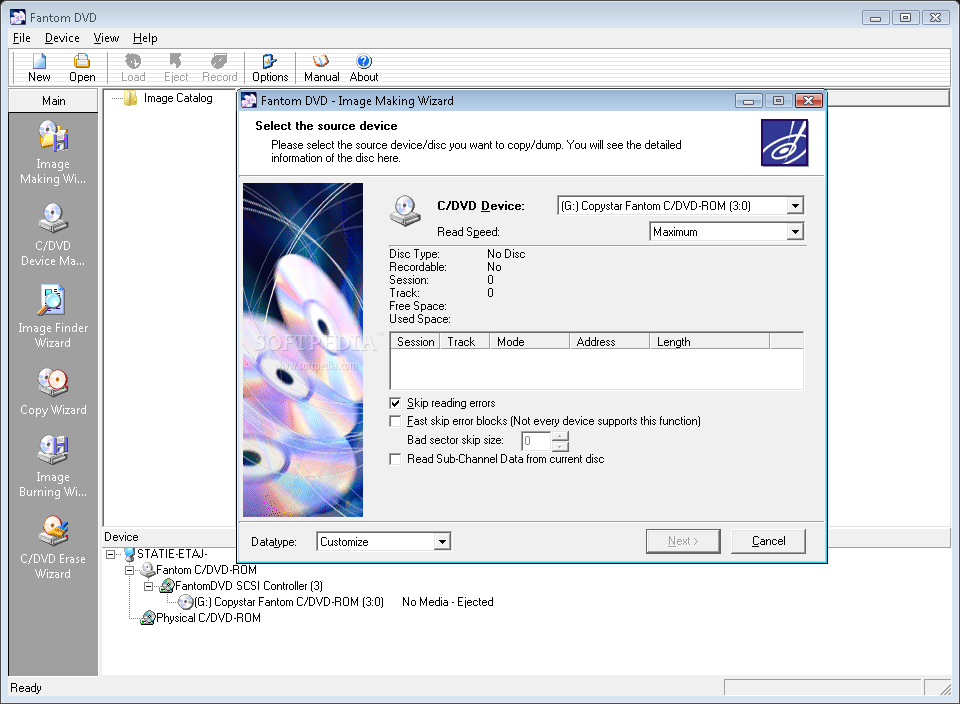Click the Cancel button
This screenshot has width=960, height=704.
(x=768, y=541)
